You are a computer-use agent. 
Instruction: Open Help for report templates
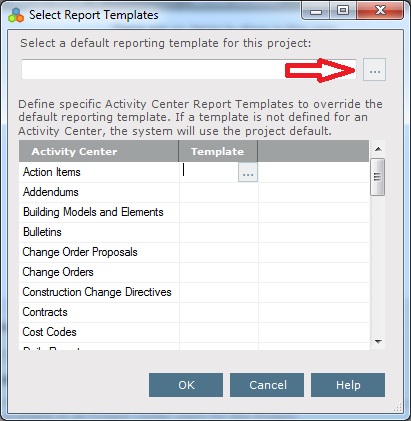[x=348, y=385]
